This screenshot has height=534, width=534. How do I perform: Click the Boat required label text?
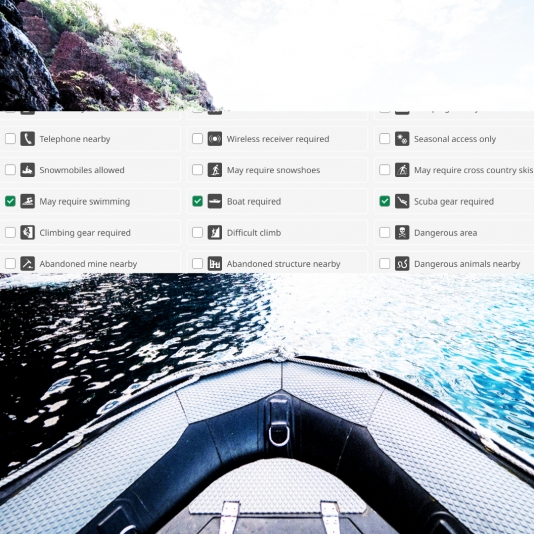254,202
